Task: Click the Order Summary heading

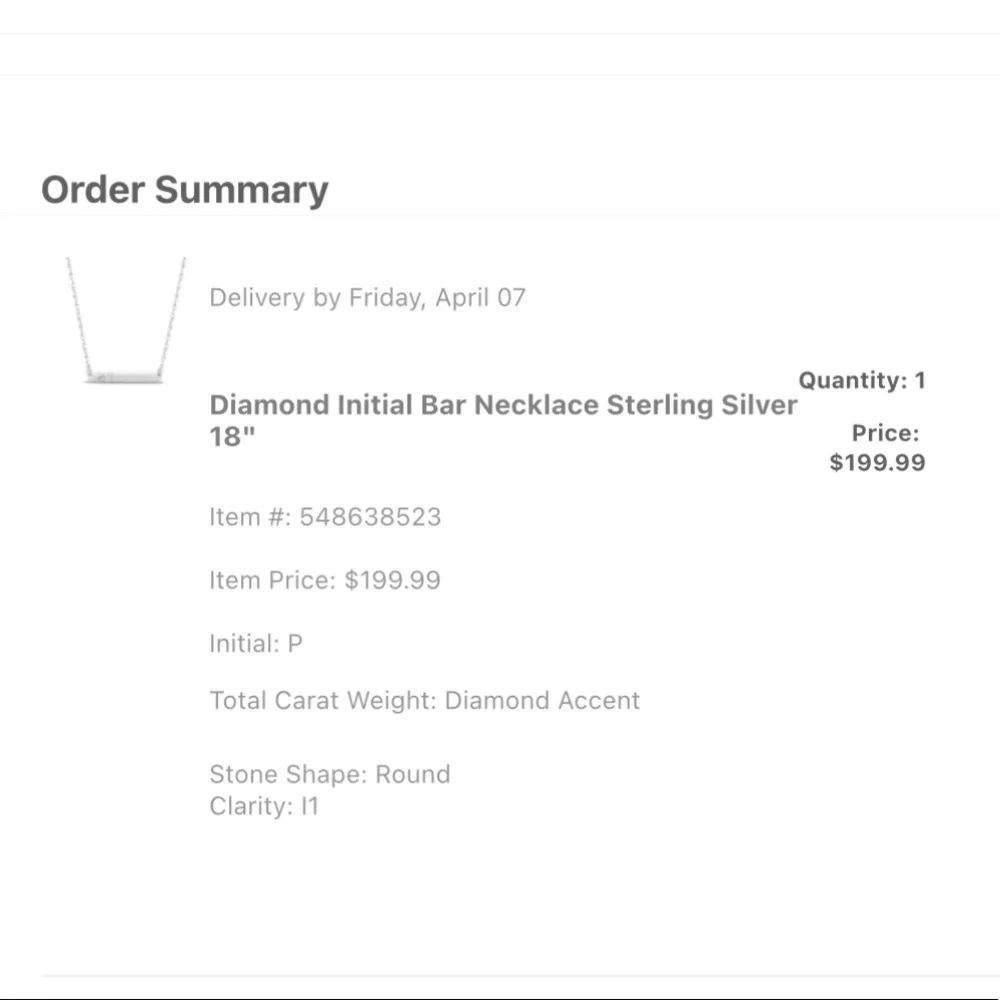Action: (x=185, y=190)
